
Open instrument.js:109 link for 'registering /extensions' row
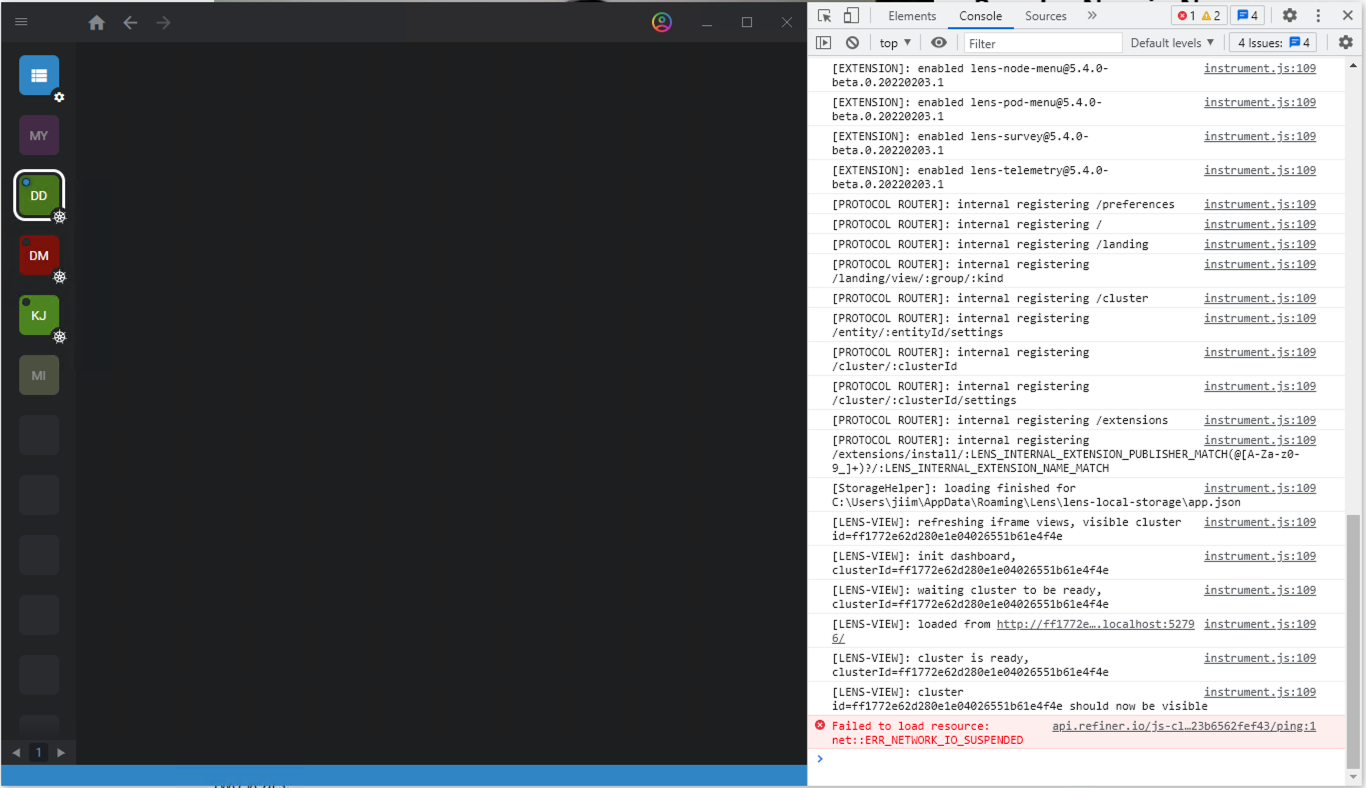[1260, 420]
